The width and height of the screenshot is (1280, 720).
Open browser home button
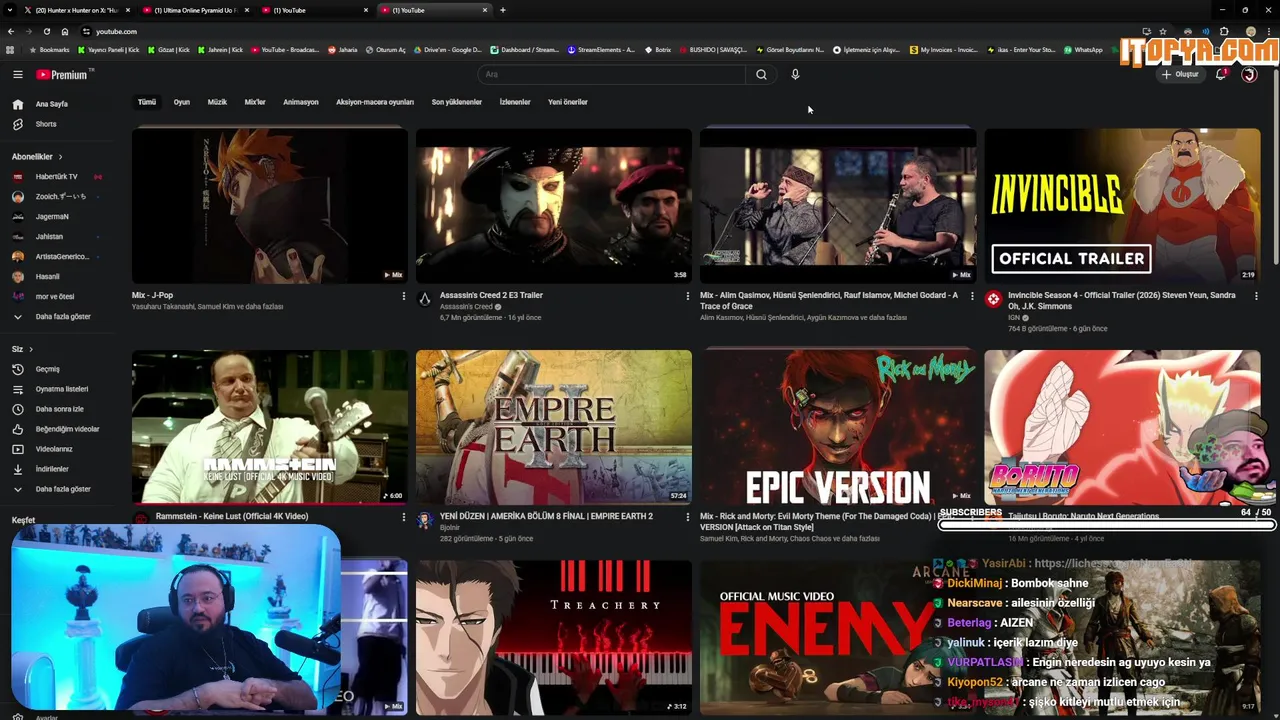65,31
